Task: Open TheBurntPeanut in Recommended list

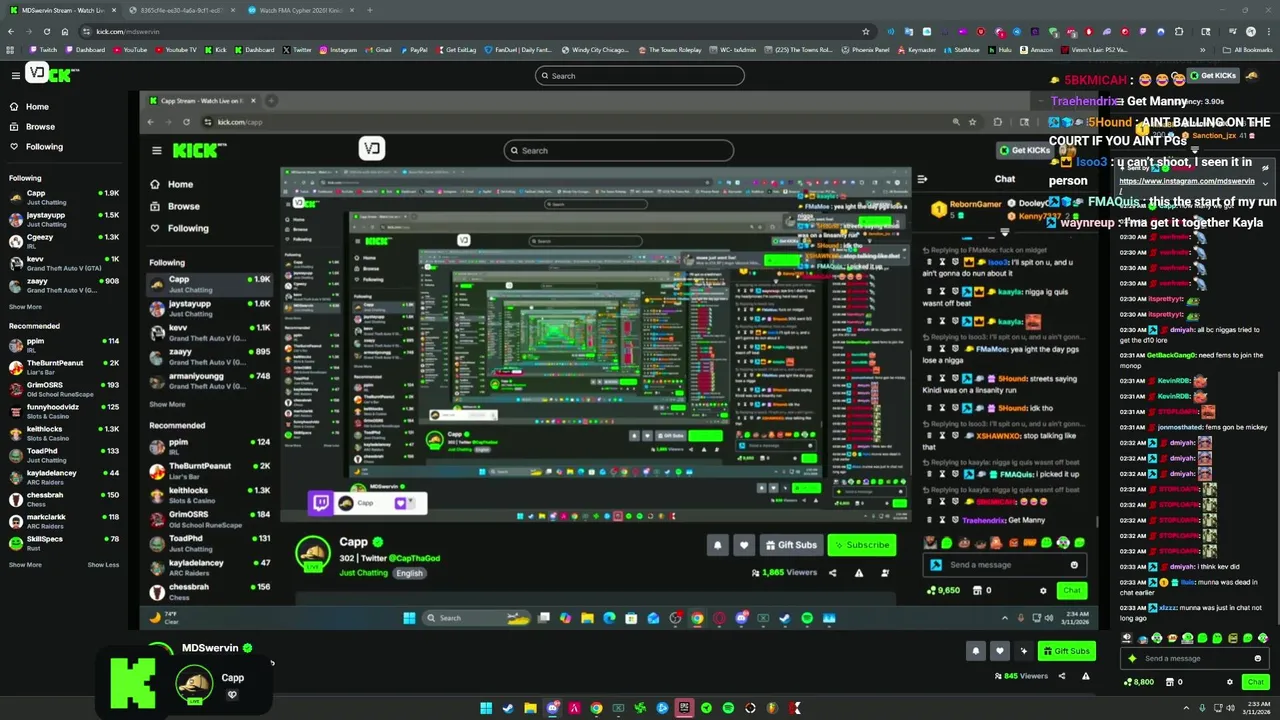Action: tap(63, 367)
